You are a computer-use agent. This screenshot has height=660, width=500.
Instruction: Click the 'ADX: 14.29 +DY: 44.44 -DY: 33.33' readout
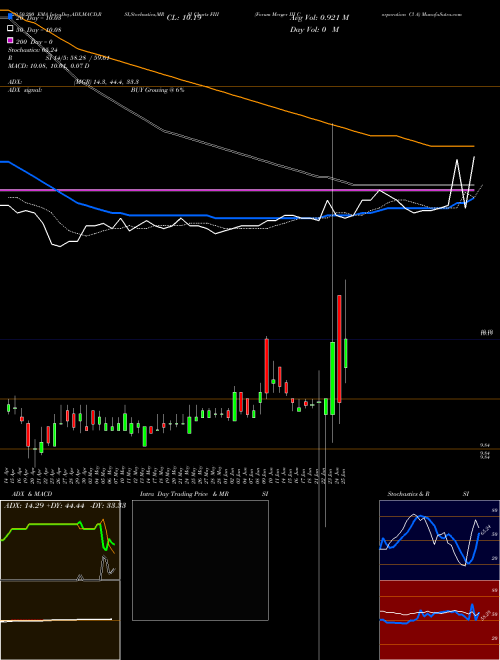pyautogui.click(x=65, y=505)
